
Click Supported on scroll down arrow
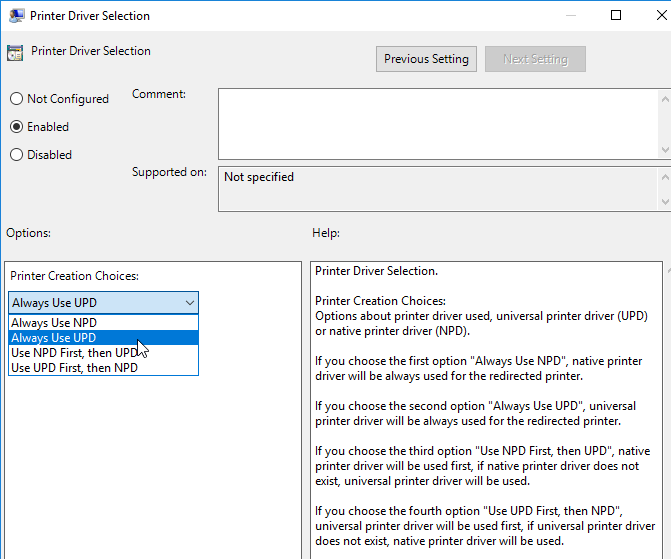[665, 202]
